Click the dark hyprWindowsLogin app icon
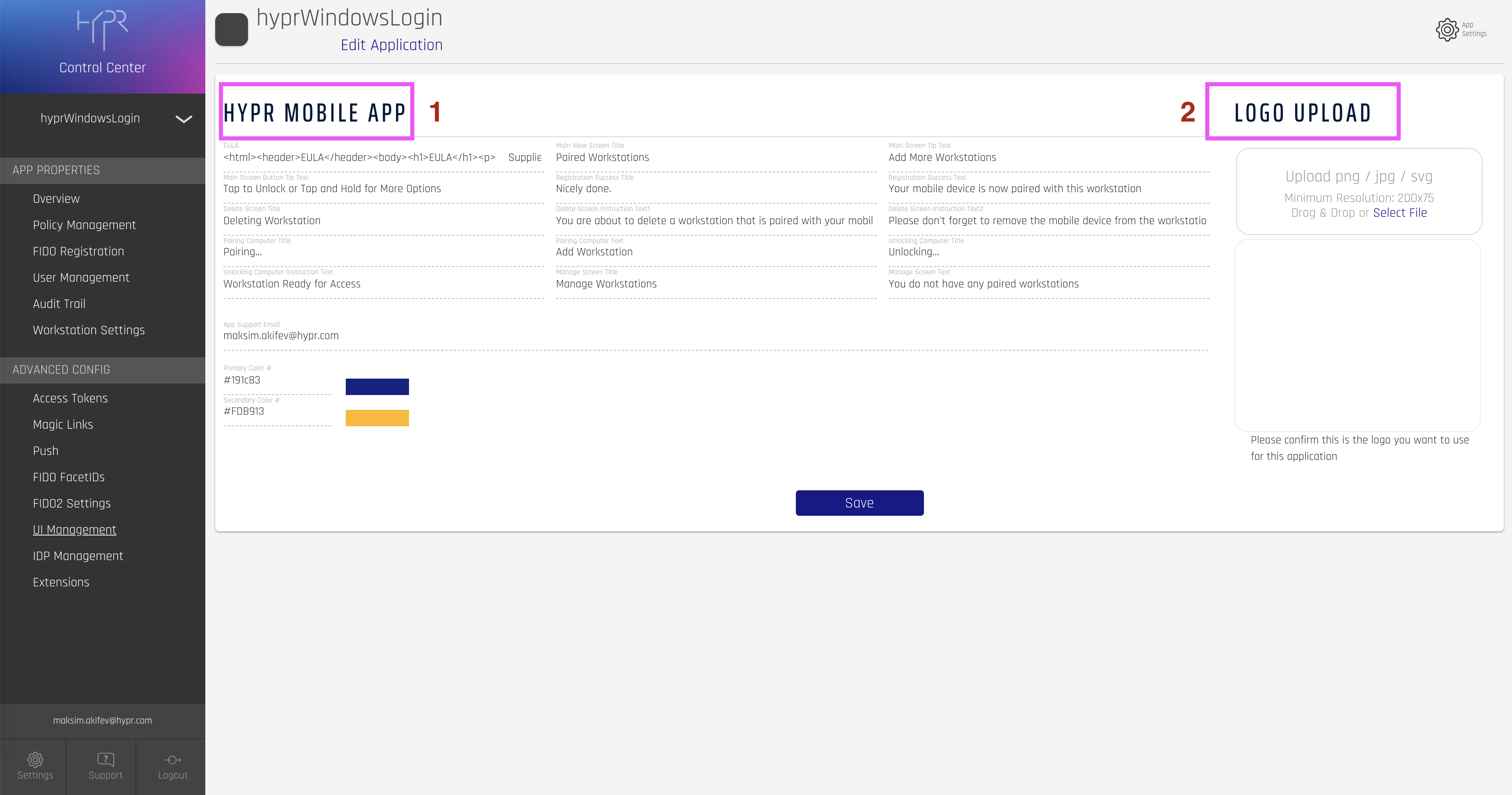1512x795 pixels. (x=231, y=29)
